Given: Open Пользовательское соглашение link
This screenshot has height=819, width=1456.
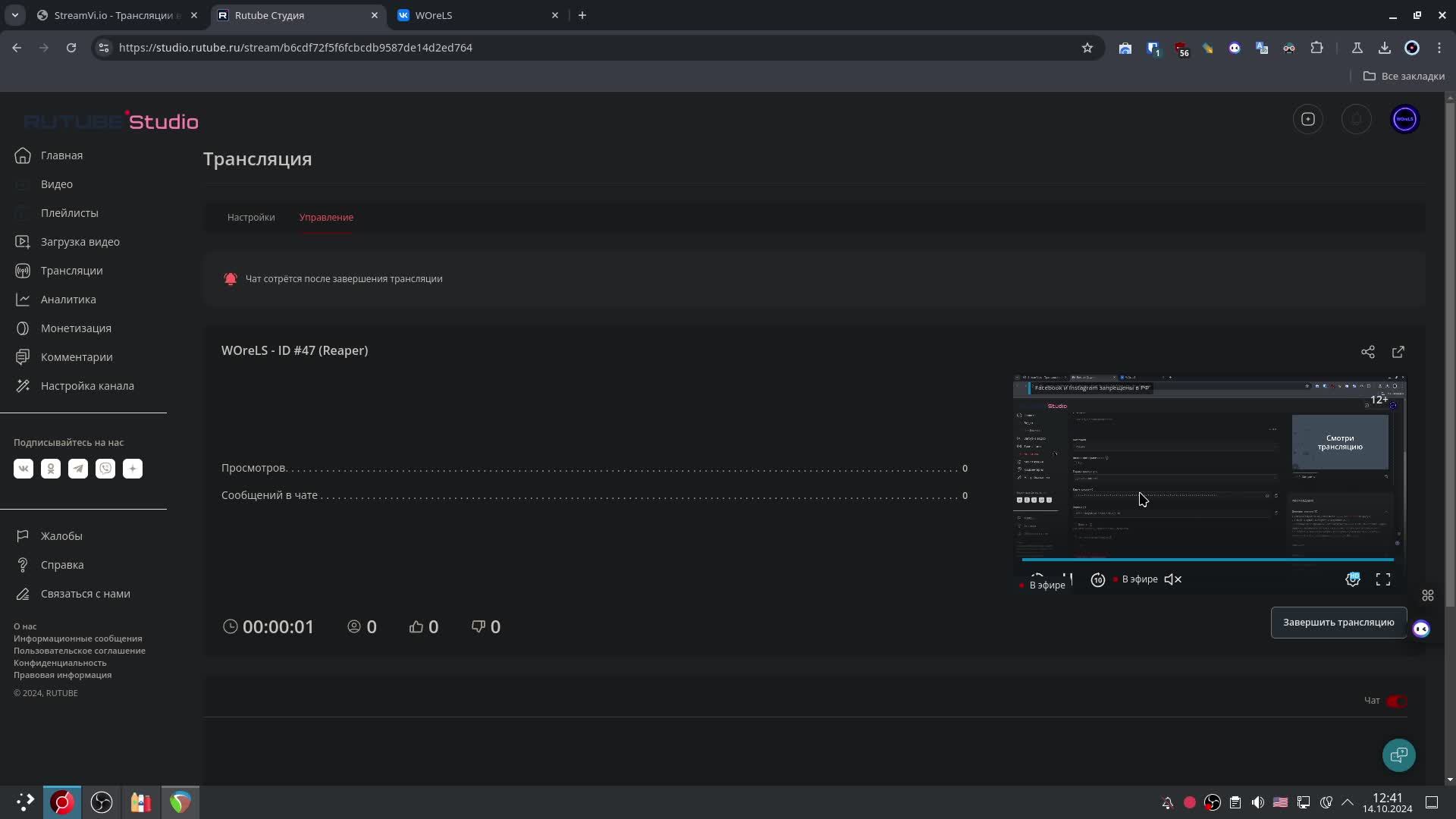Looking at the screenshot, I should point(80,651).
